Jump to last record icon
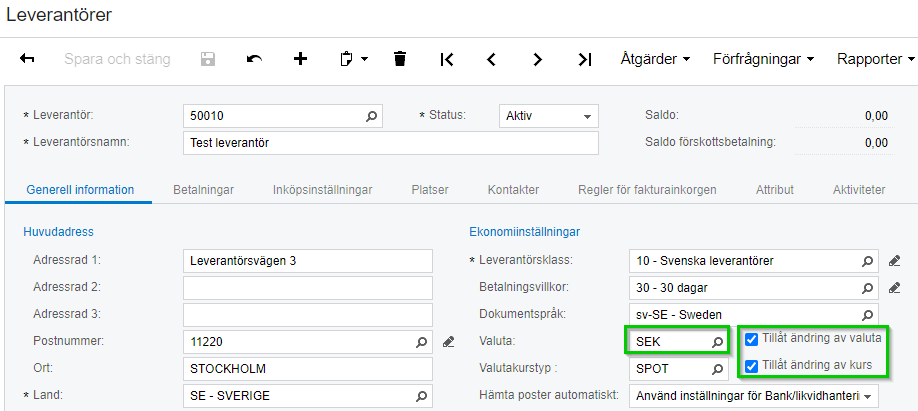Image resolution: width=918 pixels, height=411 pixels. [x=585, y=59]
